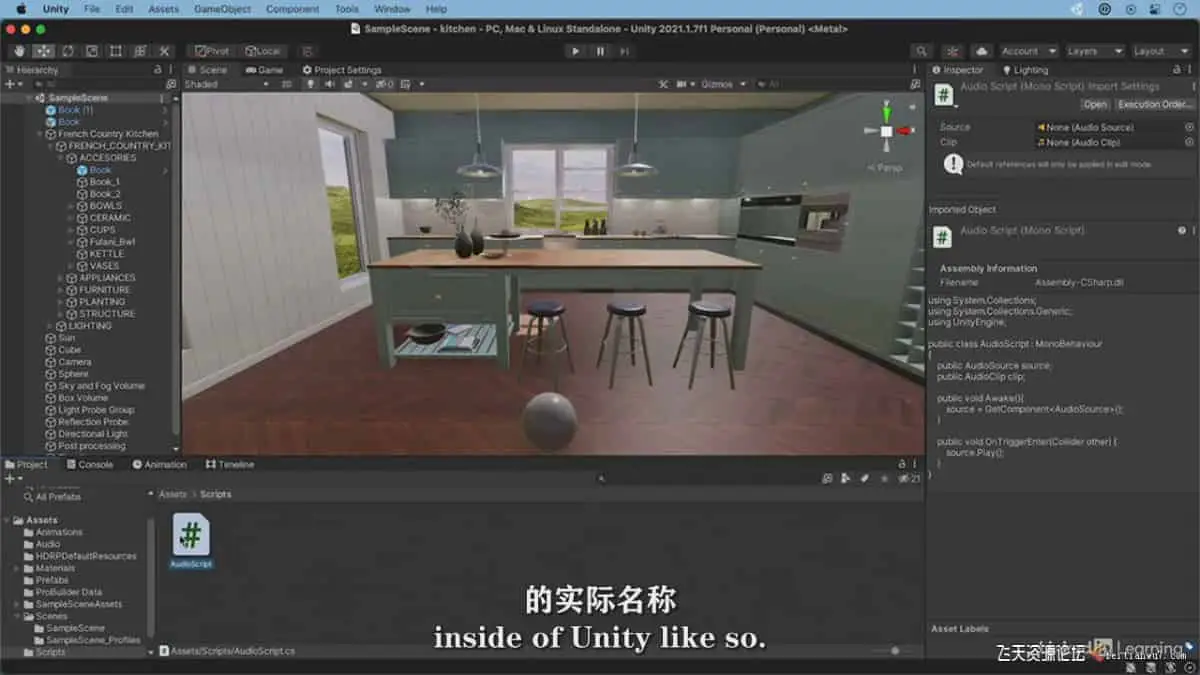The height and width of the screenshot is (675, 1200).
Task: Select the Sphere object in Hierarchy
Action: pyautogui.click(x=73, y=374)
